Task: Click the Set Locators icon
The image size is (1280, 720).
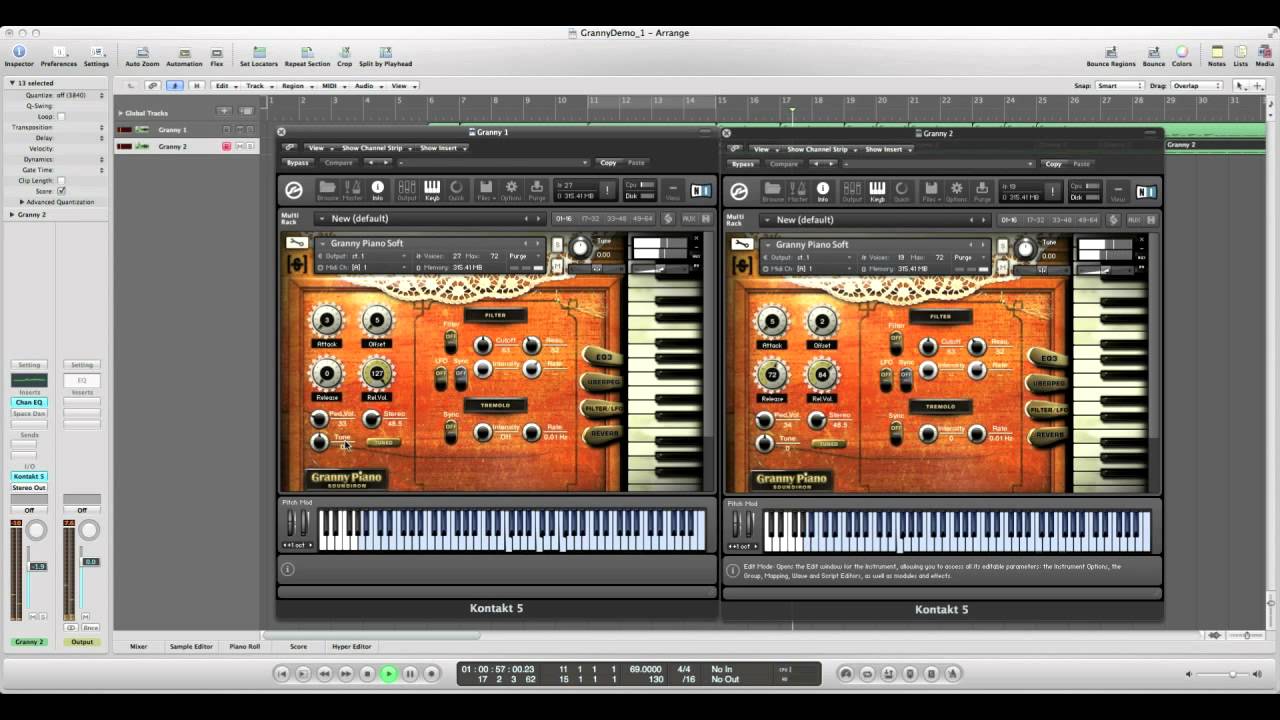Action: [x=259, y=56]
